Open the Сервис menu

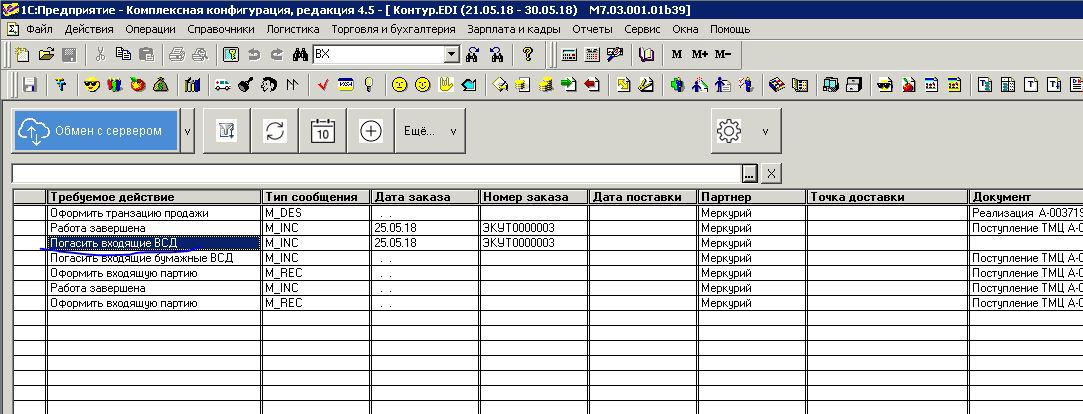coord(642,29)
